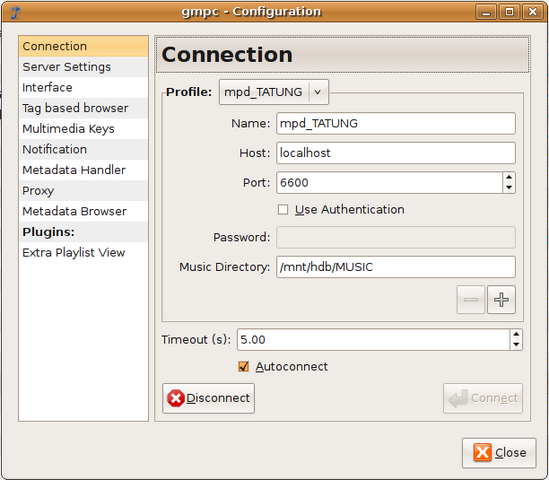Uncheck the Autoconnect checkbox
This screenshot has width=549, height=480.
(x=243, y=367)
